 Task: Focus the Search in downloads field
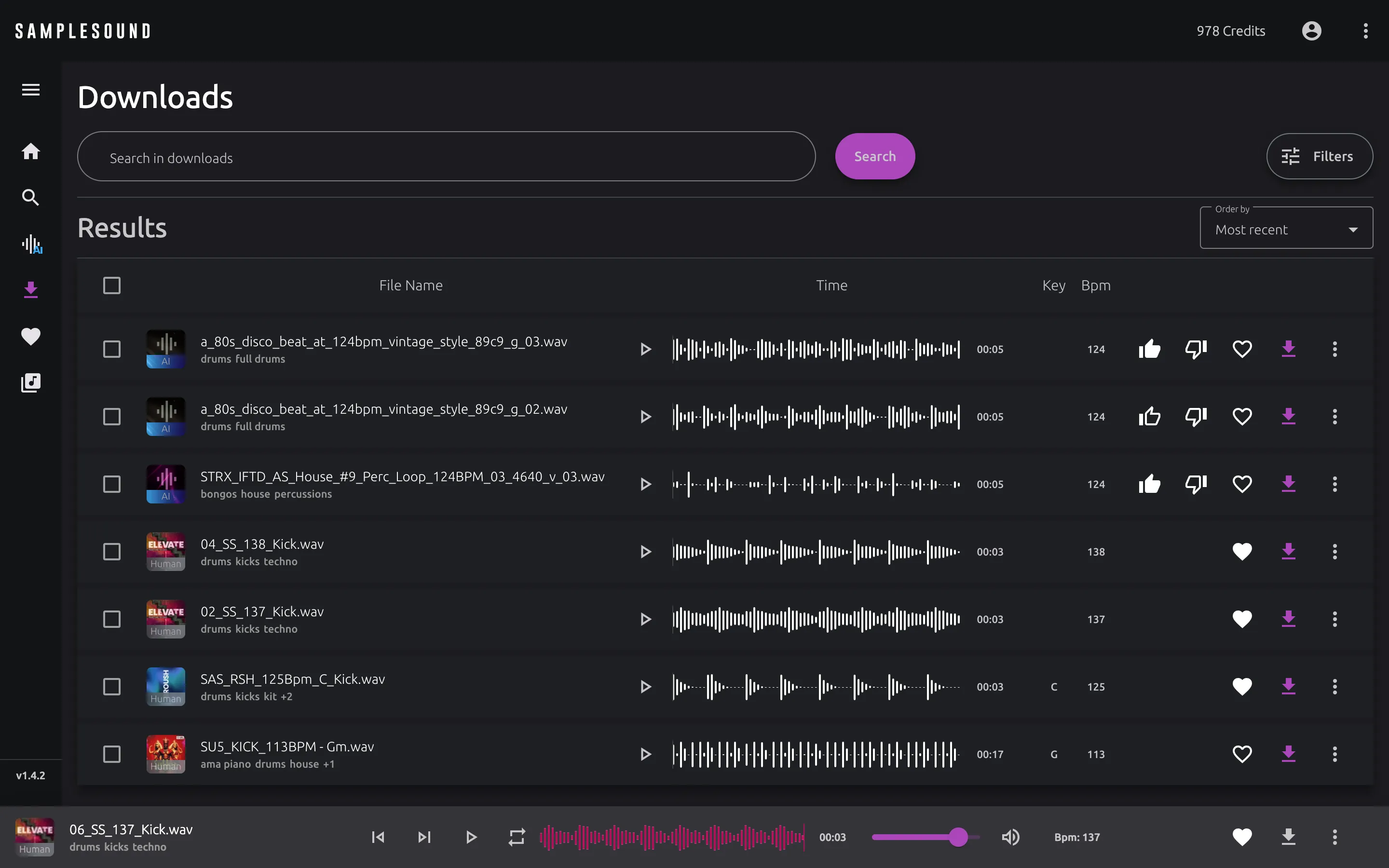pyautogui.click(x=447, y=157)
